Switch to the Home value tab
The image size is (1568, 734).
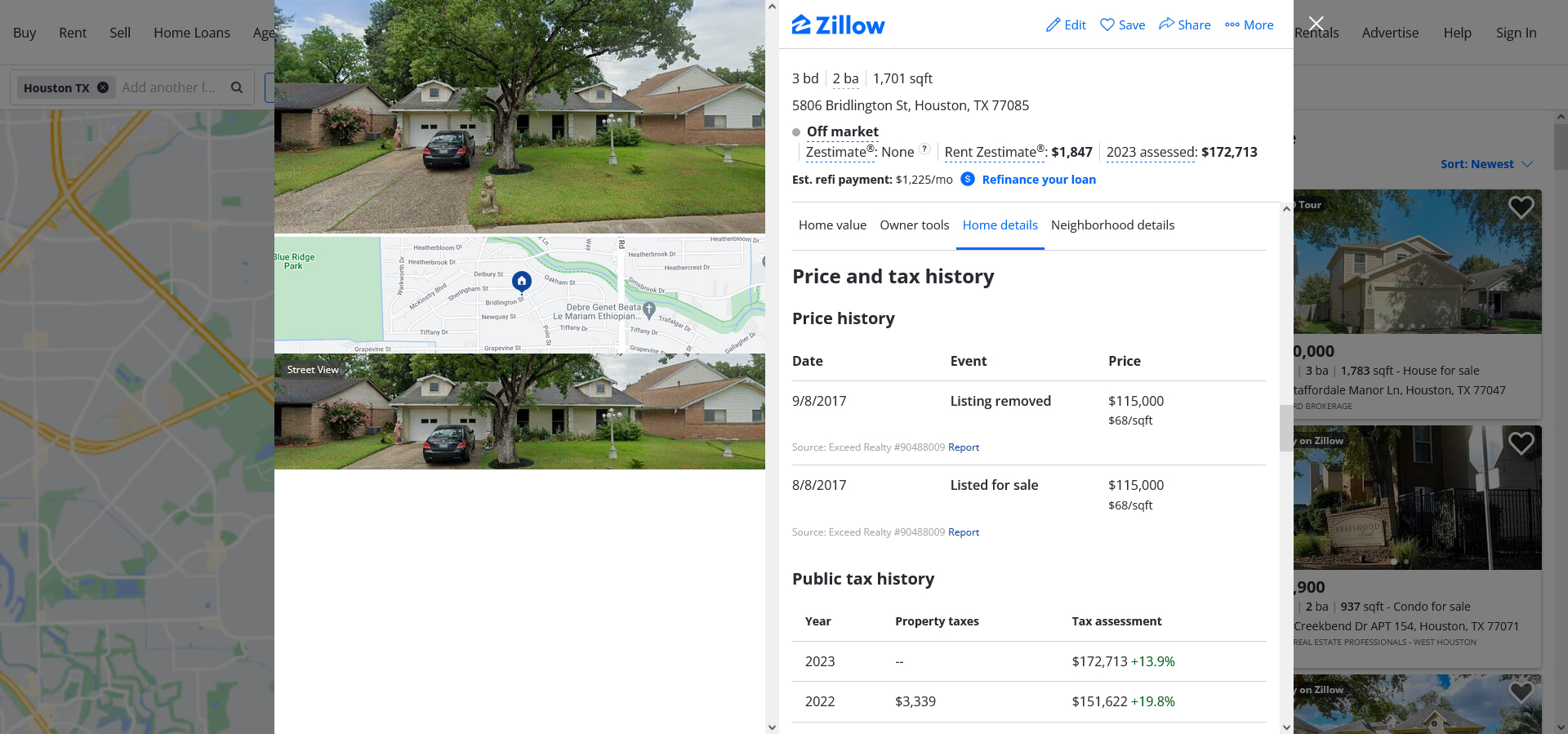(x=832, y=225)
